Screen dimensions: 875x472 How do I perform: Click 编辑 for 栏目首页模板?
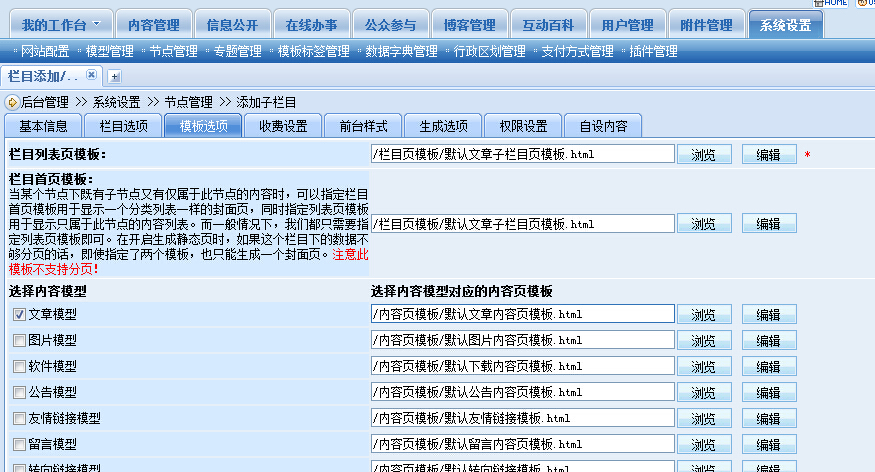[769, 224]
